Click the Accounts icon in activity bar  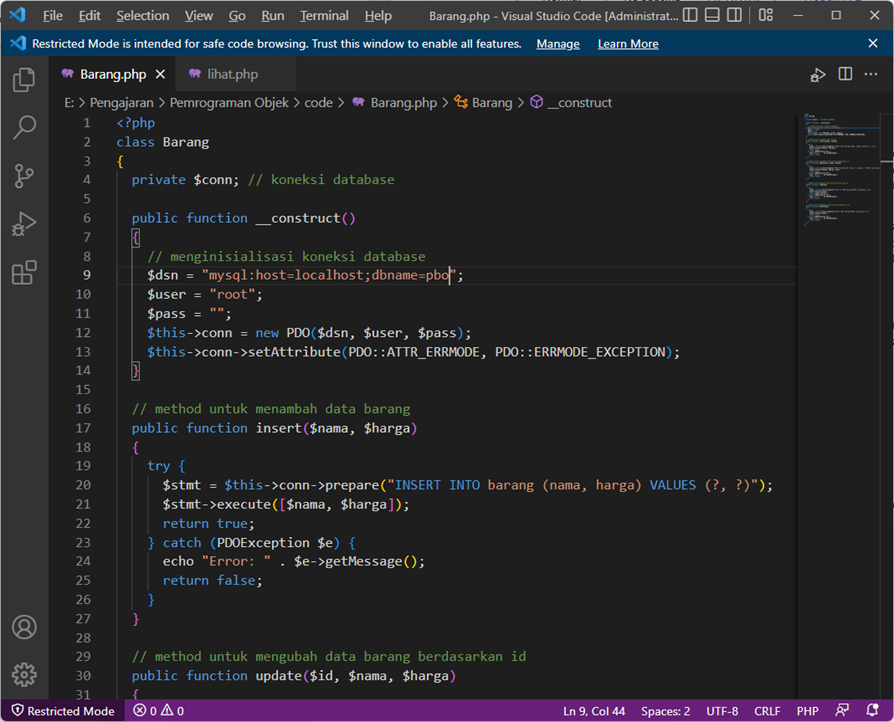click(x=24, y=627)
